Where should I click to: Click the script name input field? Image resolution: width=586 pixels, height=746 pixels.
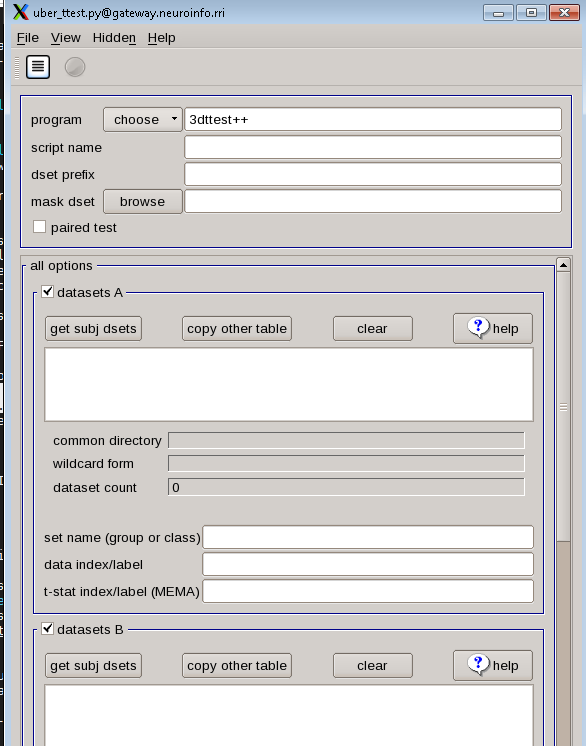point(373,147)
